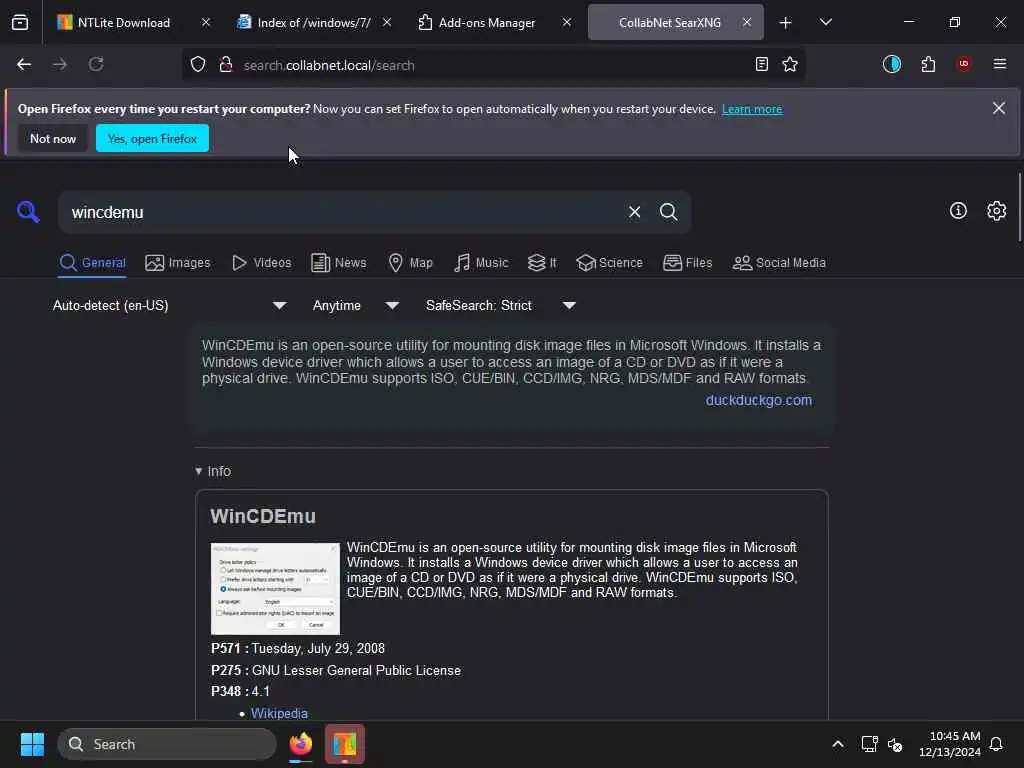
Task: List all tabs chevron
Action: (825, 22)
